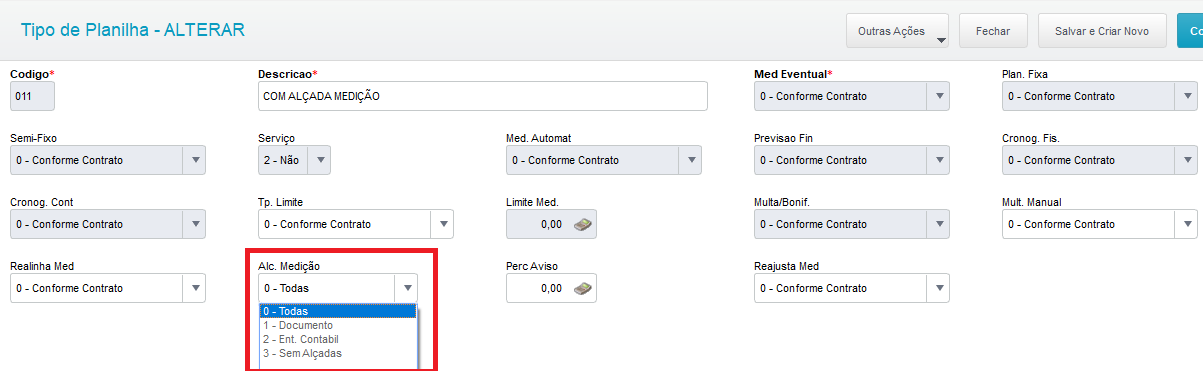1203x371 pixels.
Task: Open Med Eventual dropdown
Action: pyautogui.click(x=938, y=96)
